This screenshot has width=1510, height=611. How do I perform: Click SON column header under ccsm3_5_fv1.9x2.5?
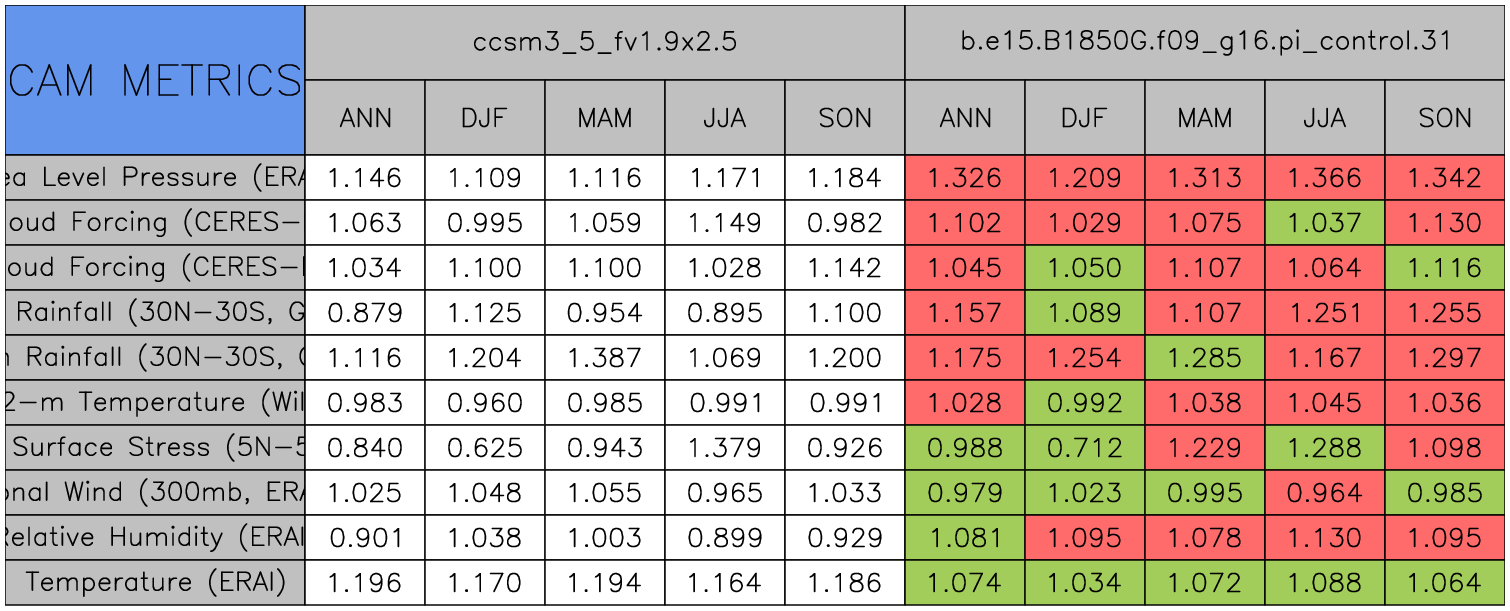coord(845,118)
